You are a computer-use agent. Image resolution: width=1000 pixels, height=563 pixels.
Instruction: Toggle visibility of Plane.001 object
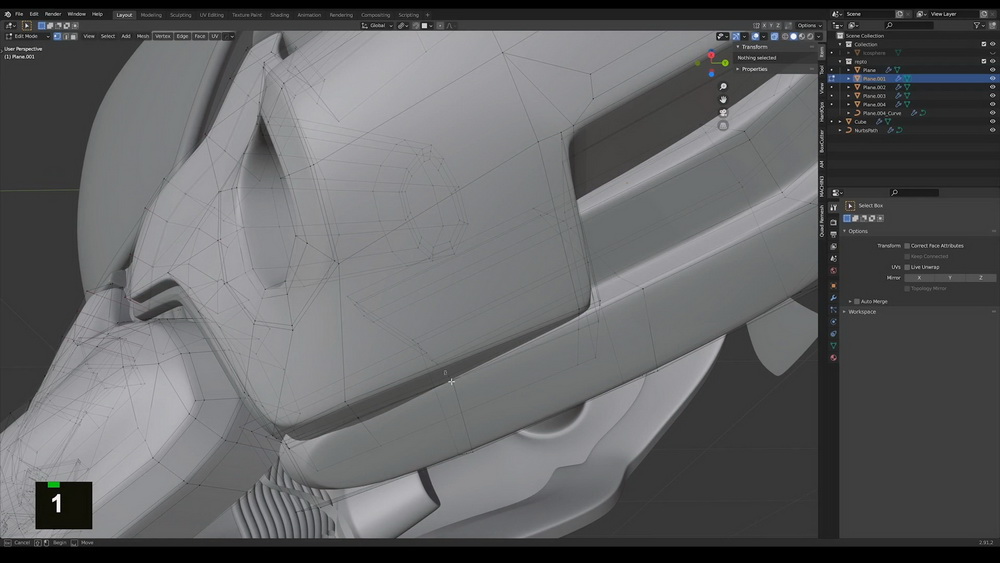[992, 78]
